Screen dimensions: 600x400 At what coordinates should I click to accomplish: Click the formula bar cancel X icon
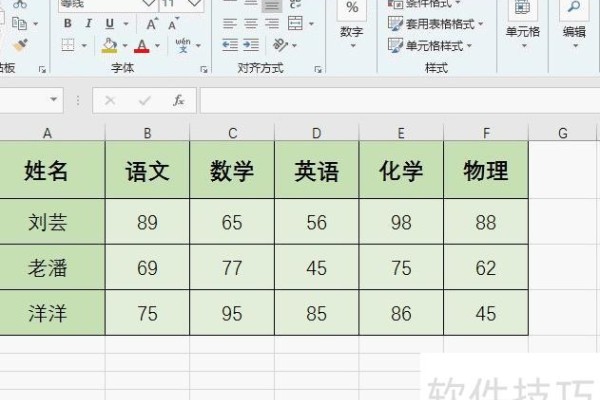[110, 100]
